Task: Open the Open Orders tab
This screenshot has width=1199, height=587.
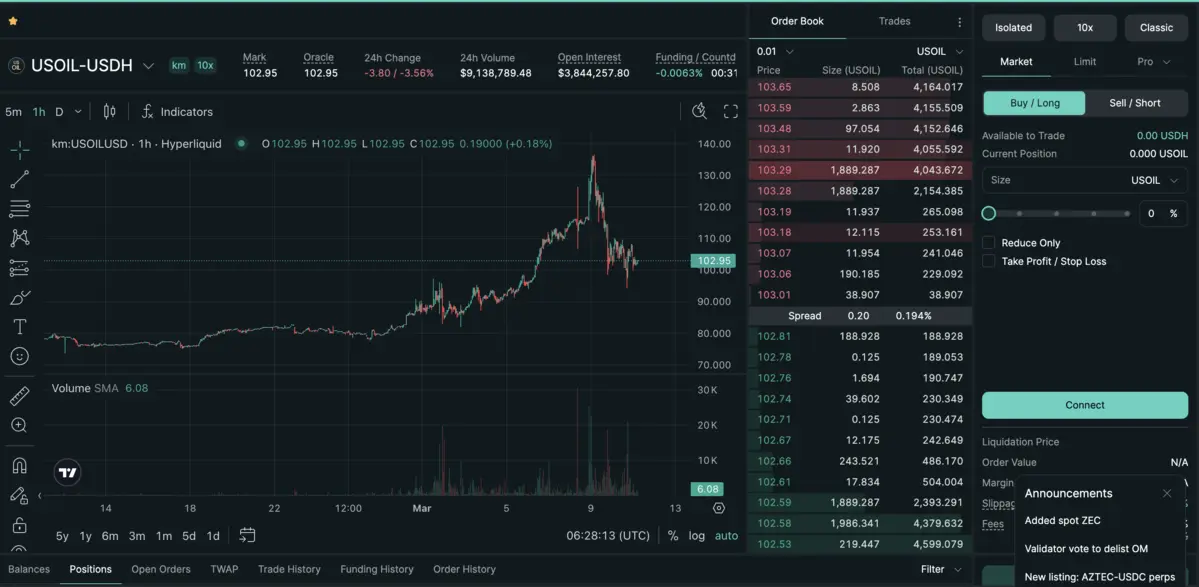Action: 160,569
